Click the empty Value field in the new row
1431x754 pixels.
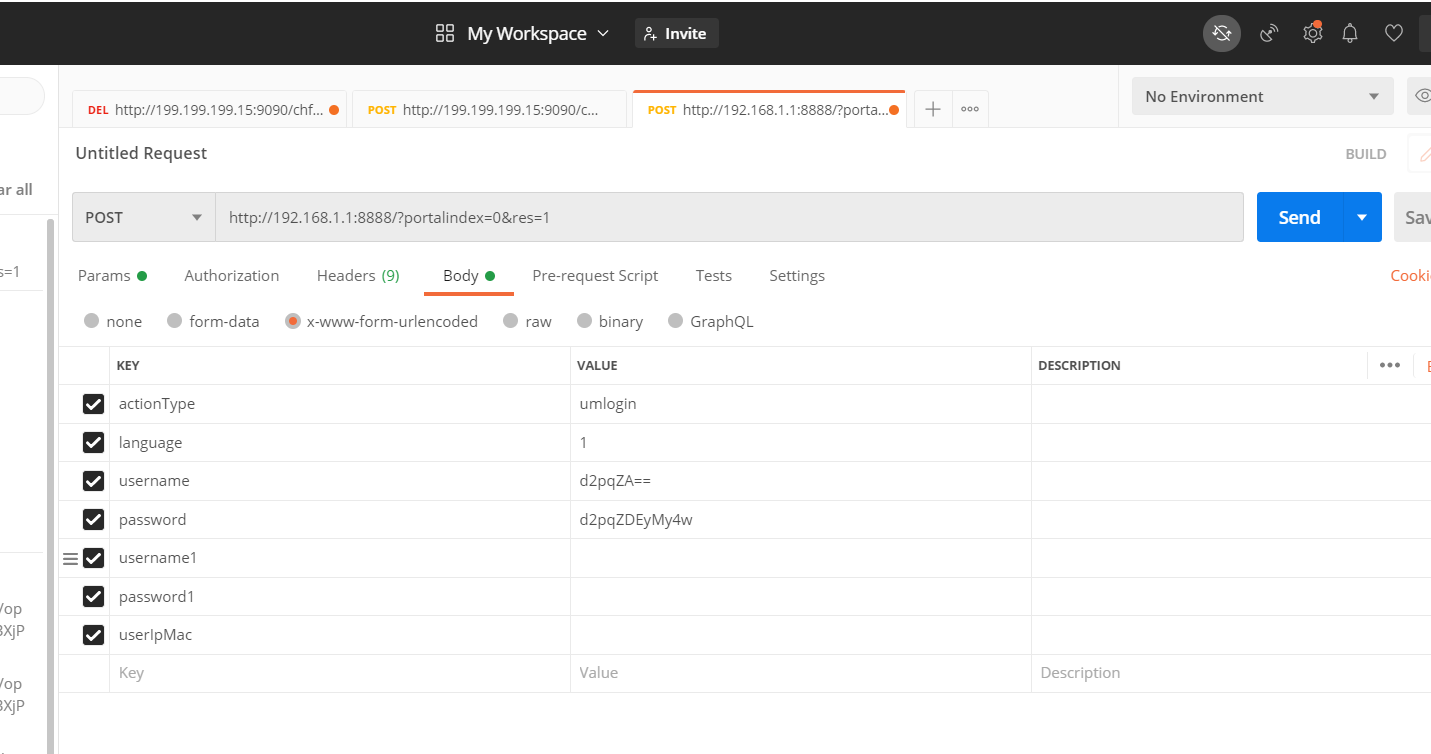[x=801, y=673]
